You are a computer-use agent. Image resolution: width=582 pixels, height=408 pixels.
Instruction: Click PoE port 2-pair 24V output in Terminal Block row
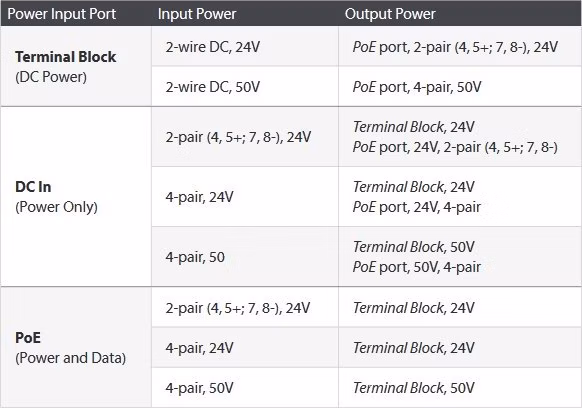click(455, 47)
